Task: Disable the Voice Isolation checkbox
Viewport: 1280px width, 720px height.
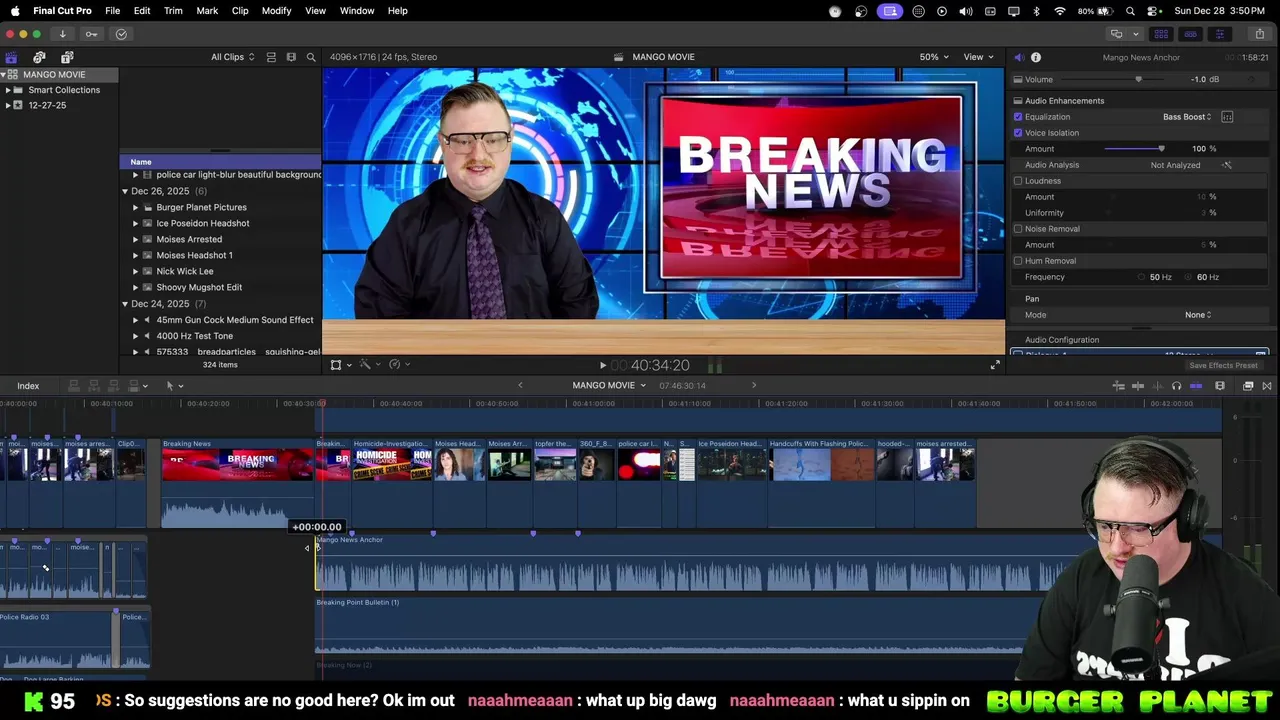Action: click(1018, 133)
